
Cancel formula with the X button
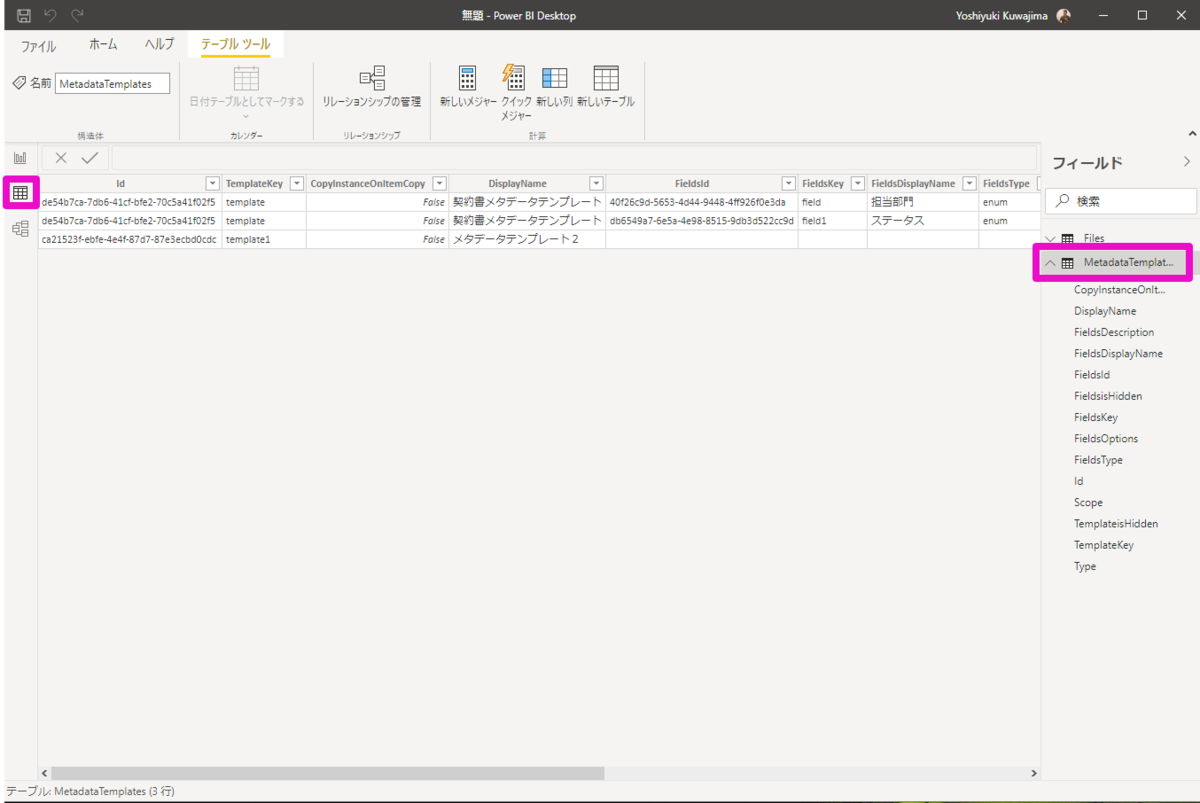[61, 158]
